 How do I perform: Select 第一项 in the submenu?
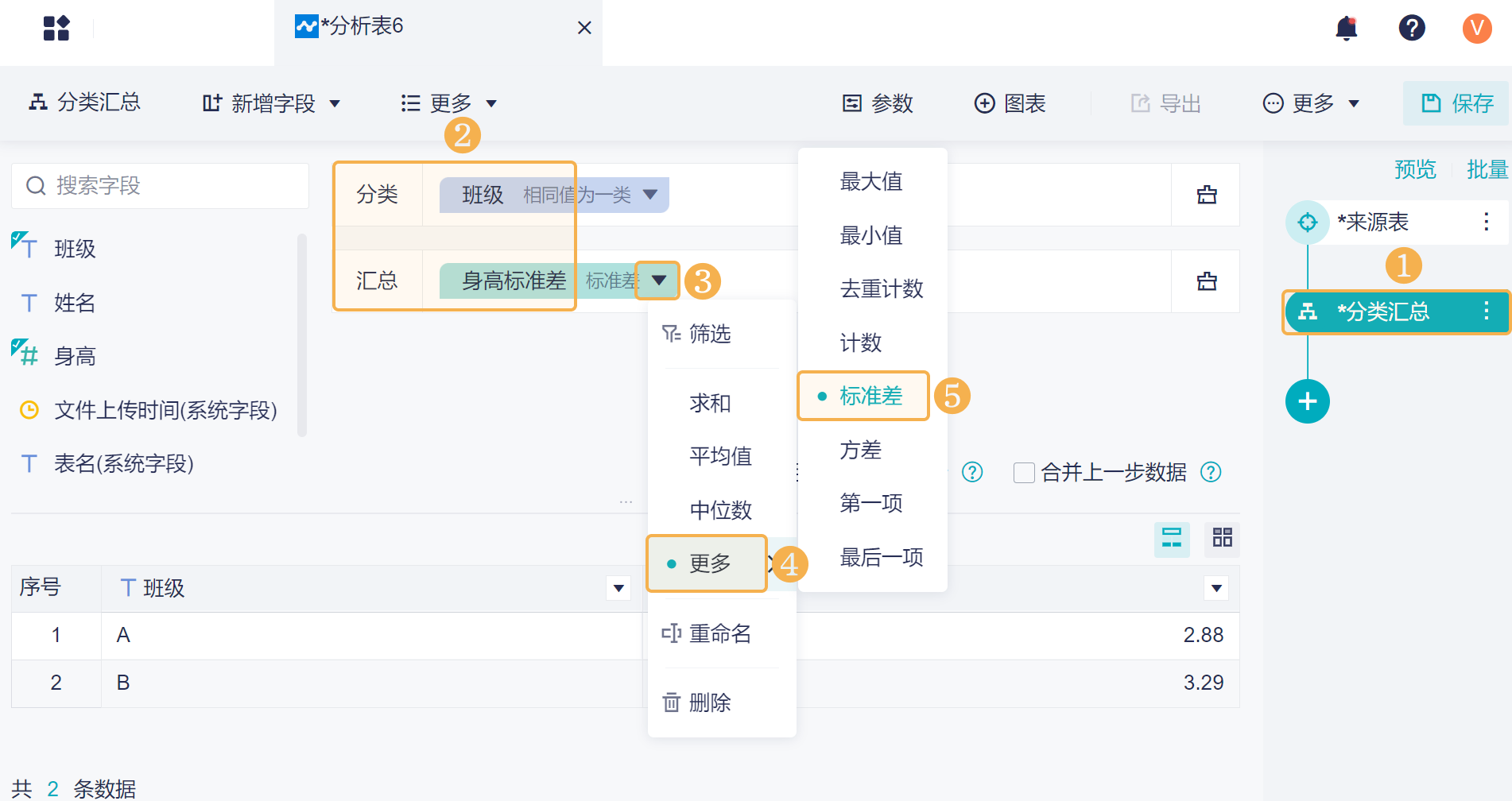coord(872,503)
